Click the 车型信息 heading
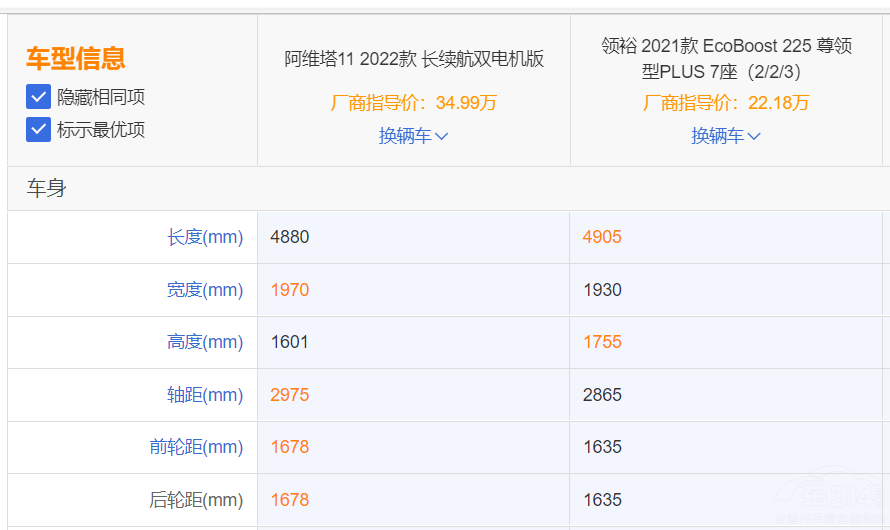Image resolution: width=890 pixels, height=530 pixels. click(x=76, y=58)
